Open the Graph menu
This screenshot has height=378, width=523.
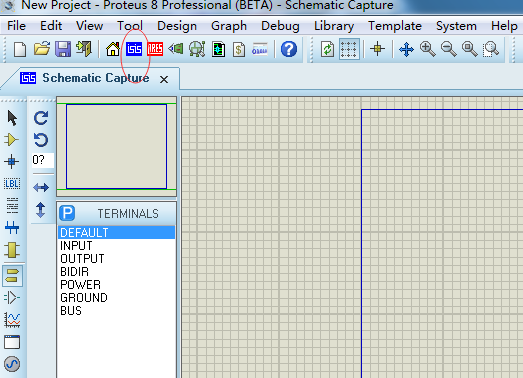pos(229,26)
